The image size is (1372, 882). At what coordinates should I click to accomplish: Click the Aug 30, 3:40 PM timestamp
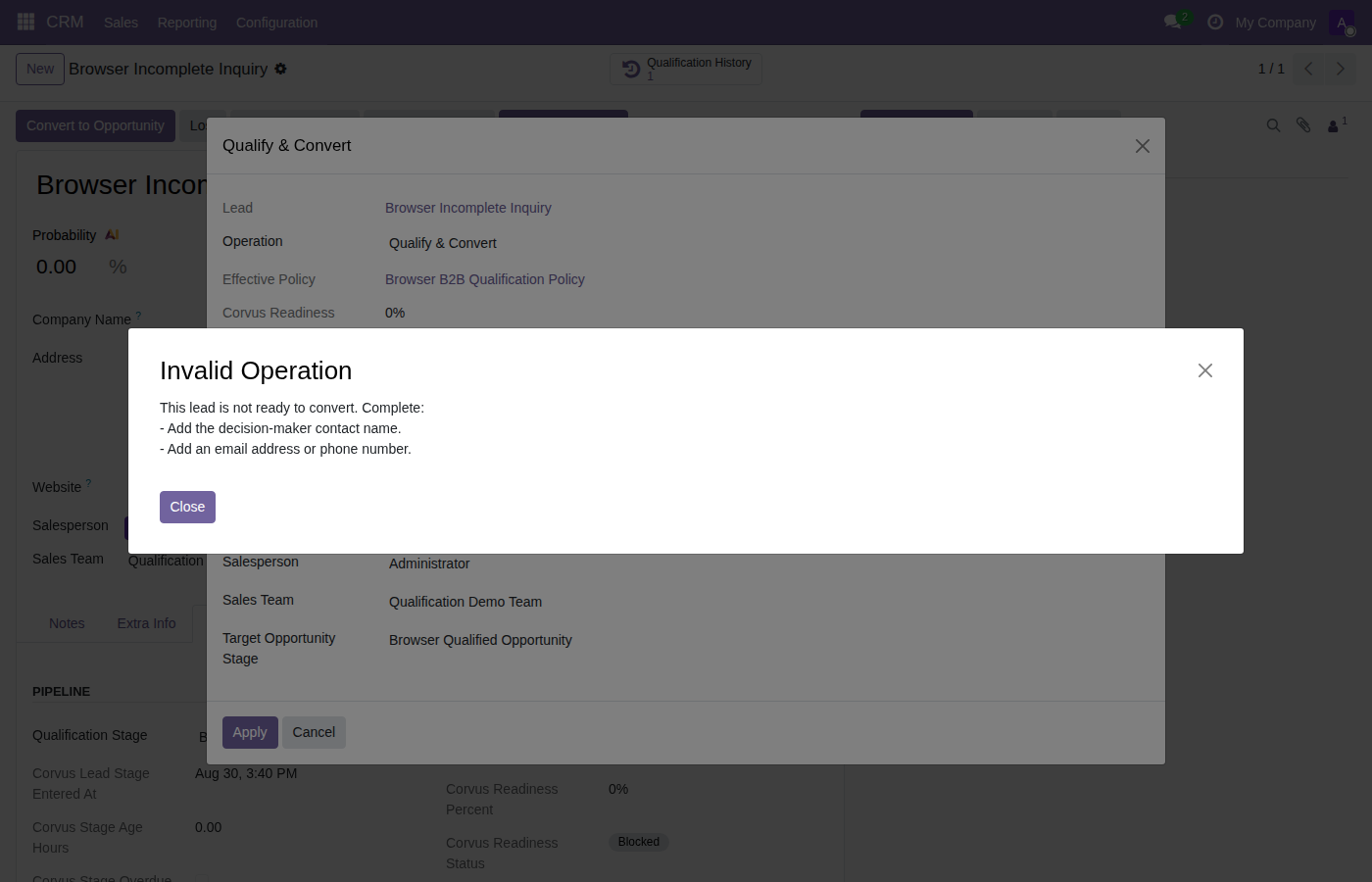pos(246,773)
